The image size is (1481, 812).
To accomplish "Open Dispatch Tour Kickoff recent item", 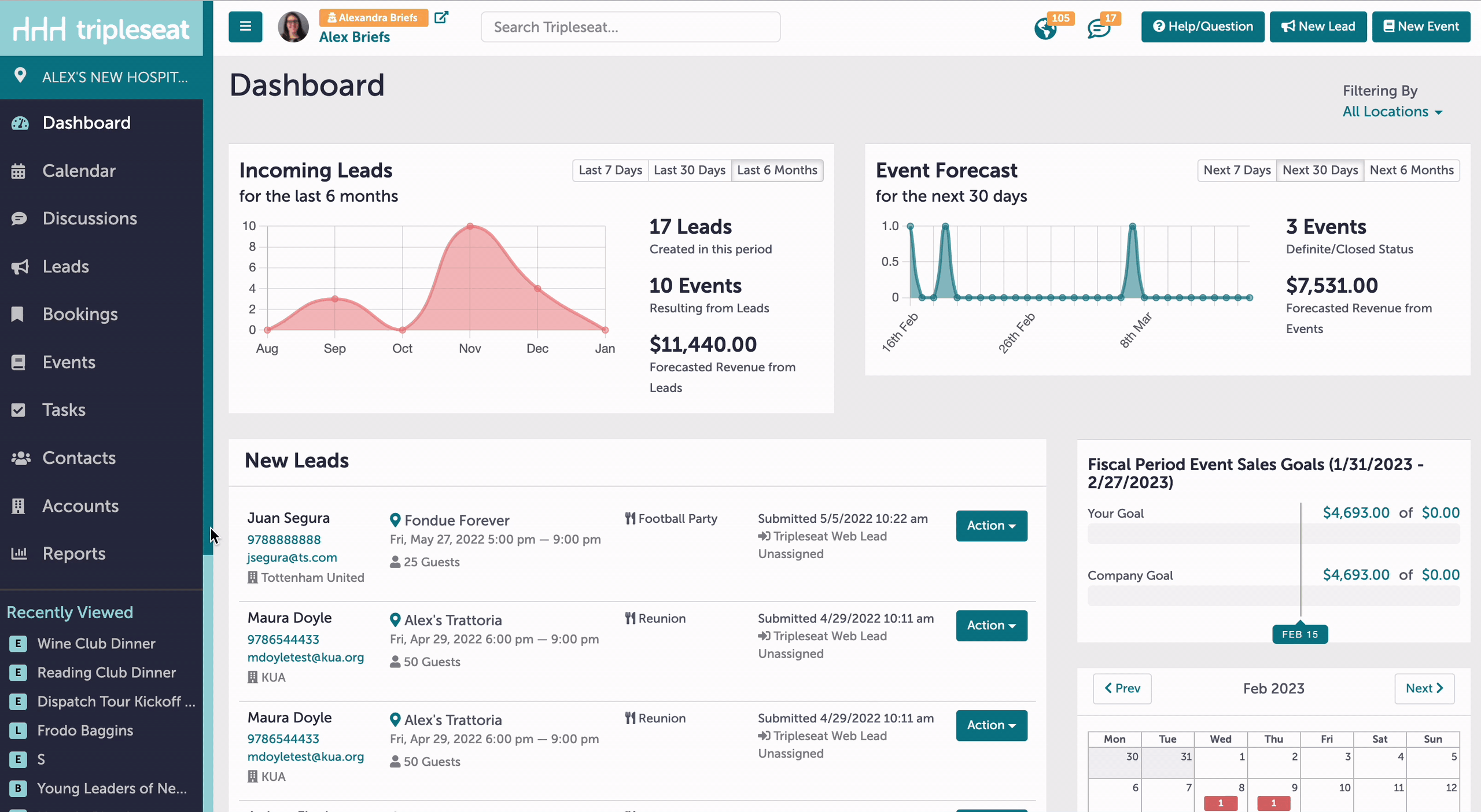I will click(116, 702).
